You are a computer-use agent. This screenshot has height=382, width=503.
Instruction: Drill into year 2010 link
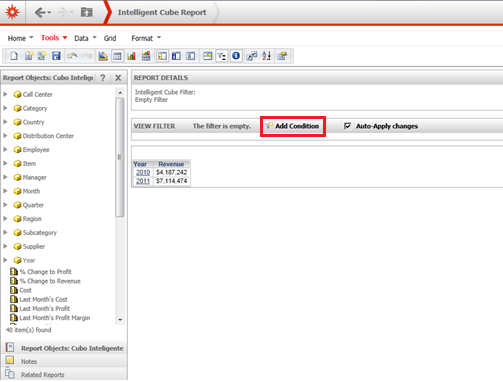click(143, 172)
